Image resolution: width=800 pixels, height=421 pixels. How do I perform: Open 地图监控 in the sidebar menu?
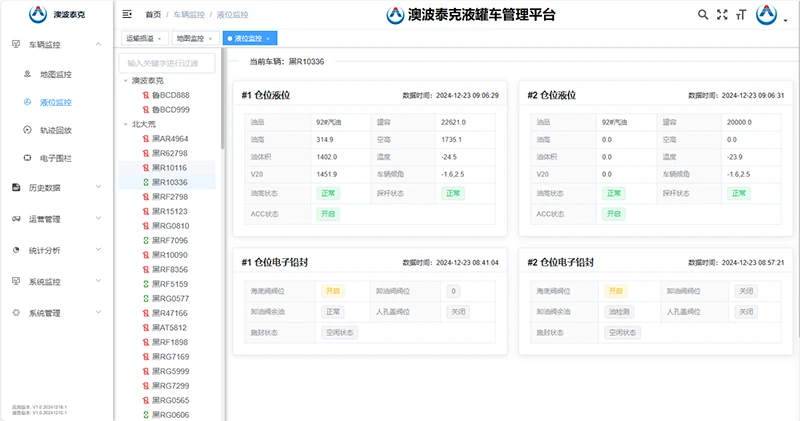tap(56, 75)
